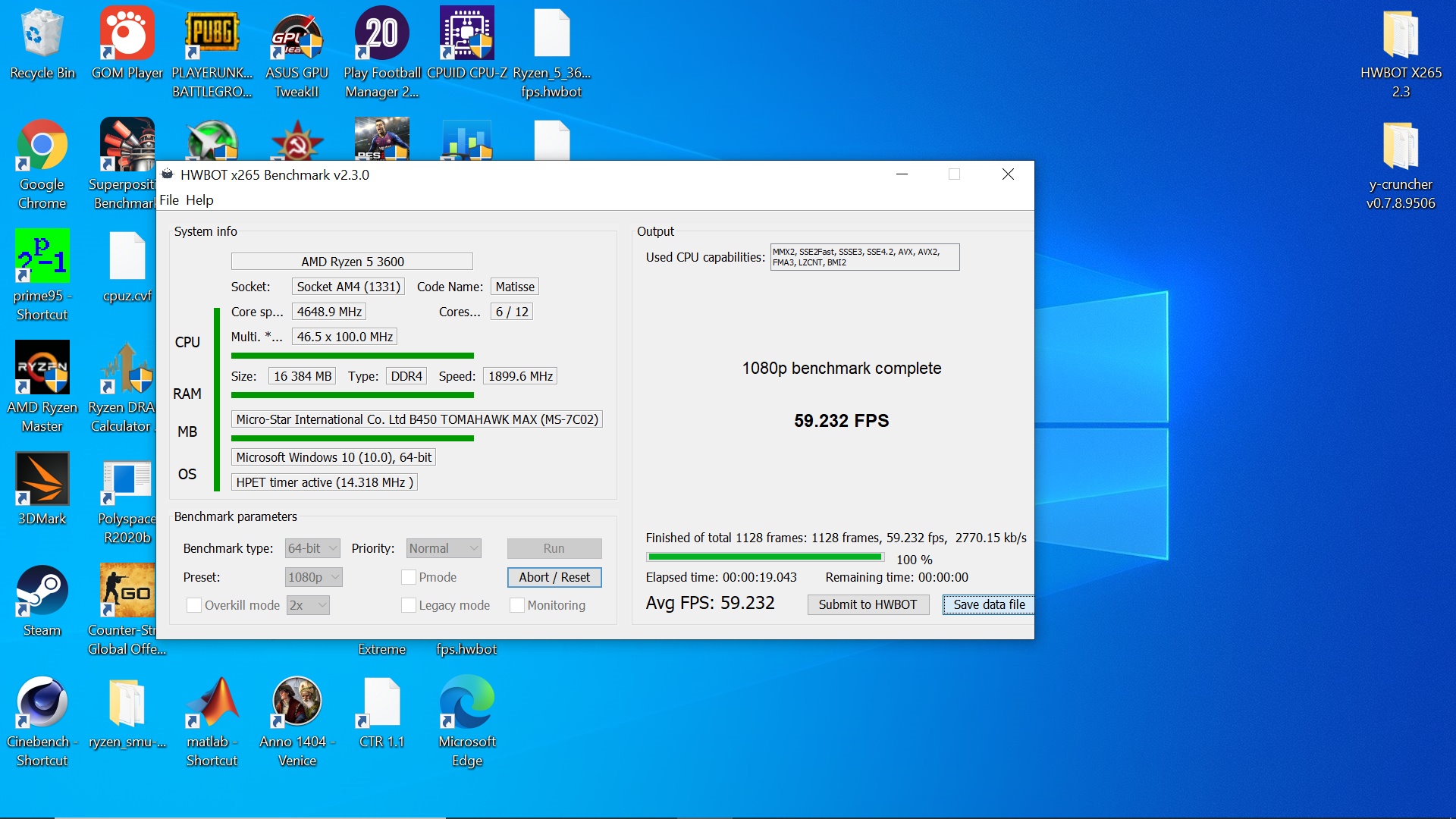The image size is (1456, 819).
Task: Open Cinebench shortcut
Action: [x=42, y=721]
